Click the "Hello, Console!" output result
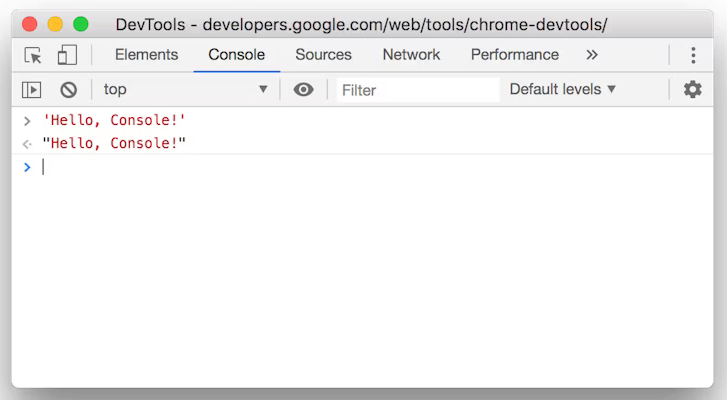This screenshot has width=727, height=400. click(x=114, y=144)
